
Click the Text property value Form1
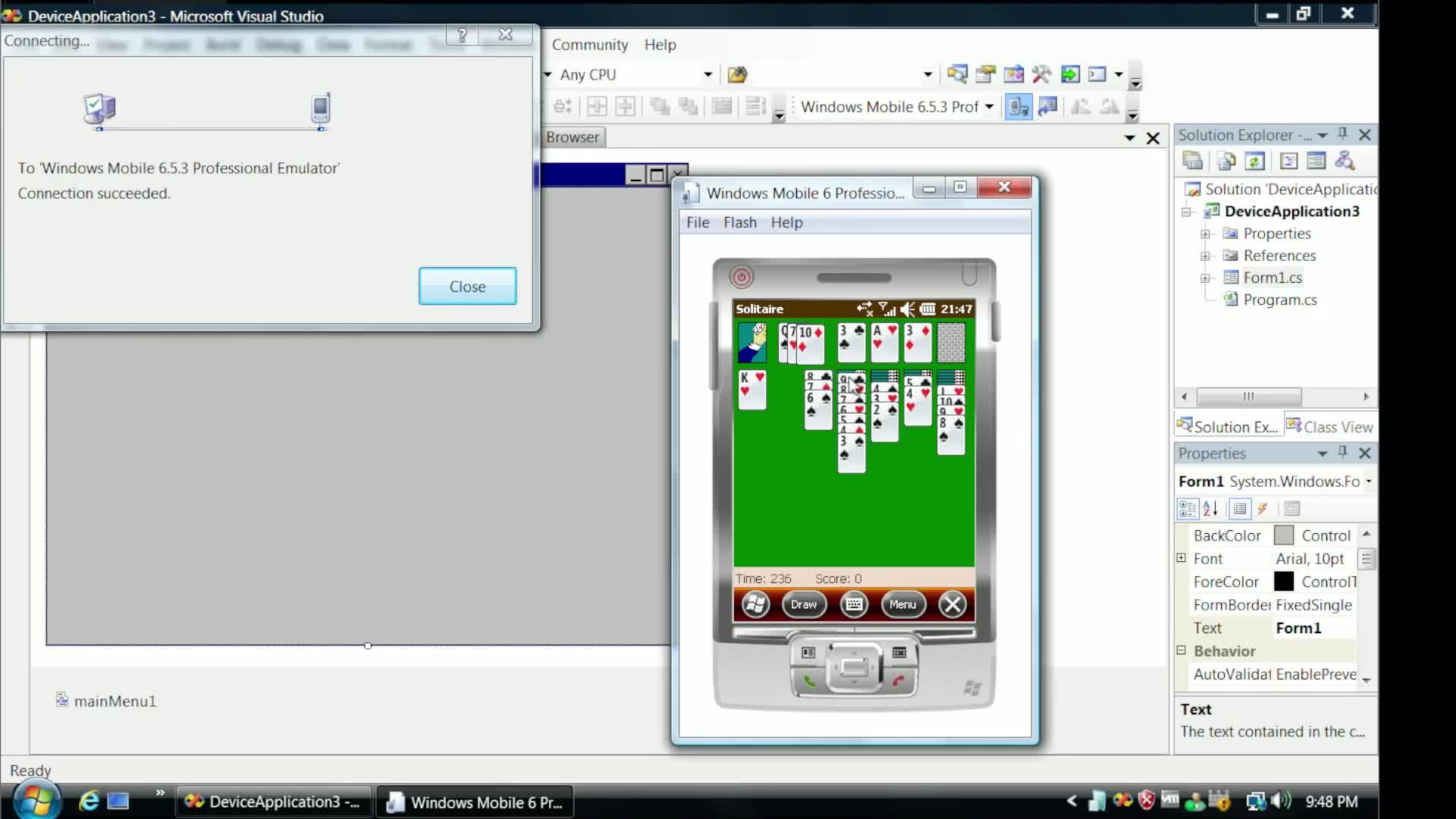click(x=1298, y=628)
